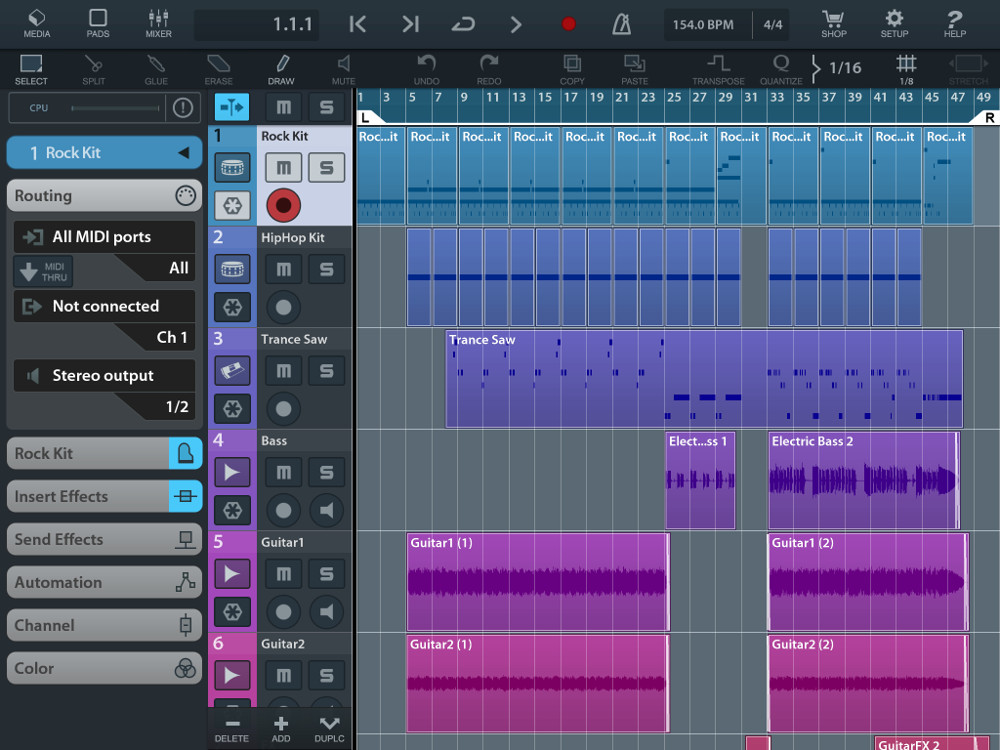Open the Insert Effects section
Viewport: 1000px width, 750px height.
pos(104,496)
